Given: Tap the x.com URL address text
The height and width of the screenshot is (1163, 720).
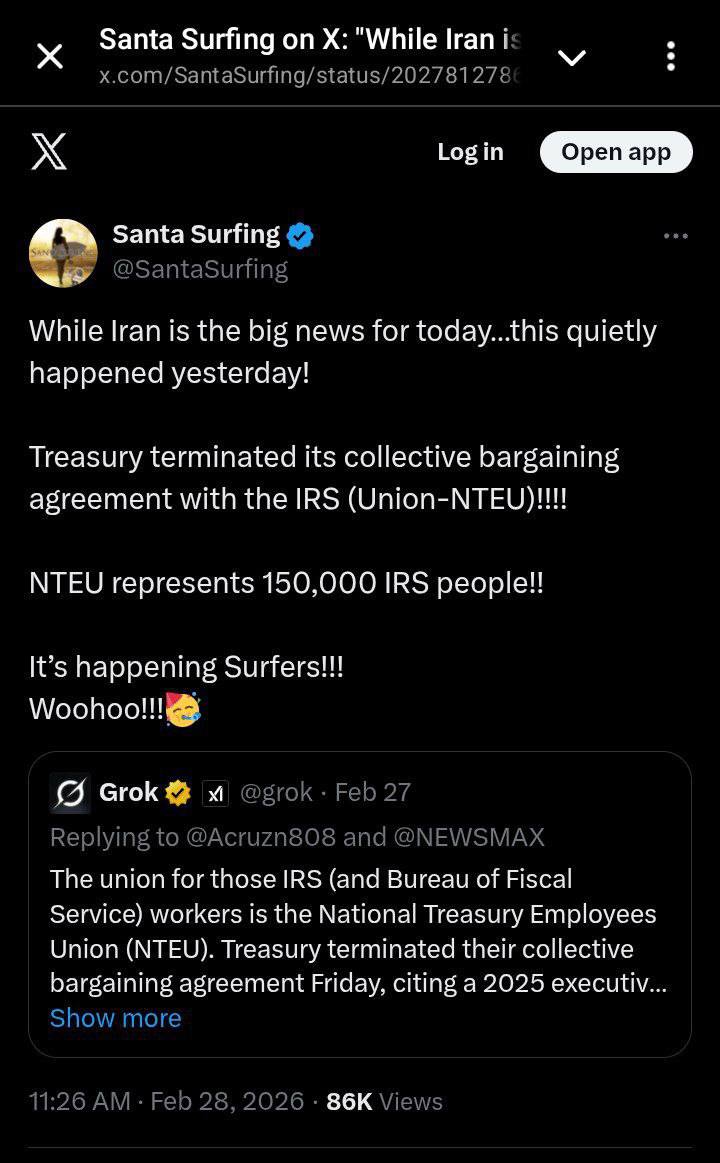Looking at the screenshot, I should 310,76.
